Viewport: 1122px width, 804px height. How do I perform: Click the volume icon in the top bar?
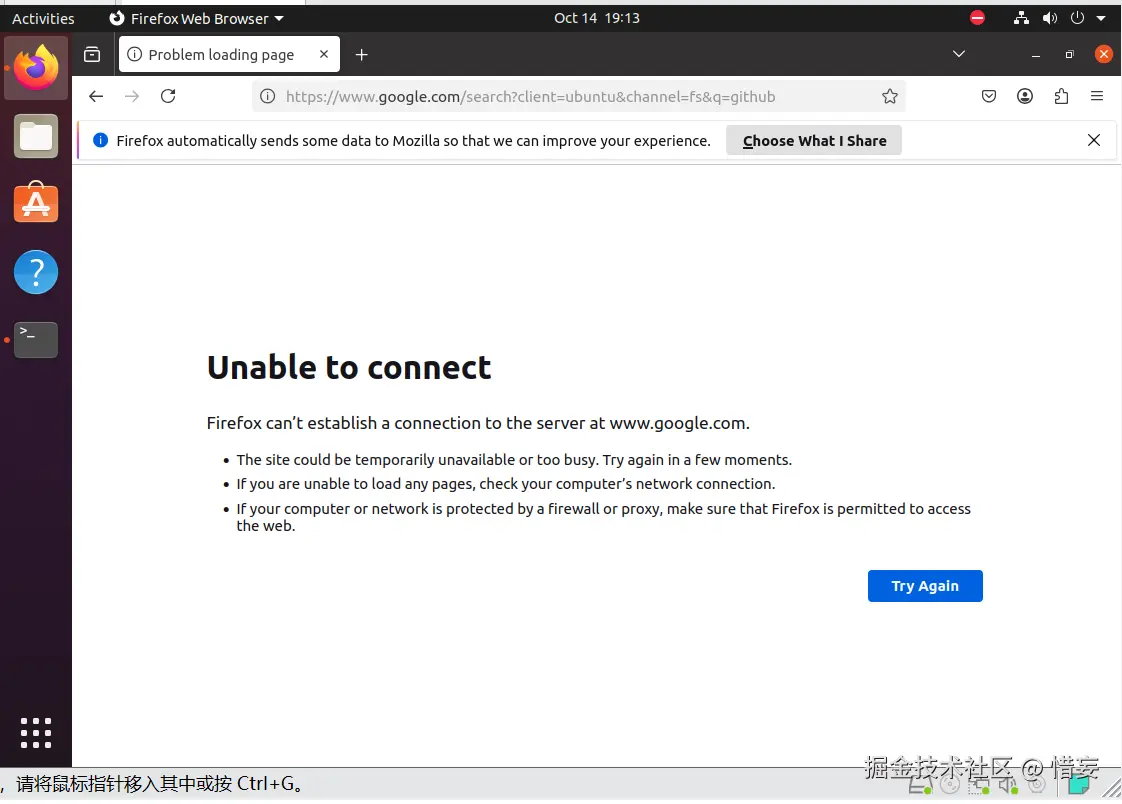[x=1050, y=18]
